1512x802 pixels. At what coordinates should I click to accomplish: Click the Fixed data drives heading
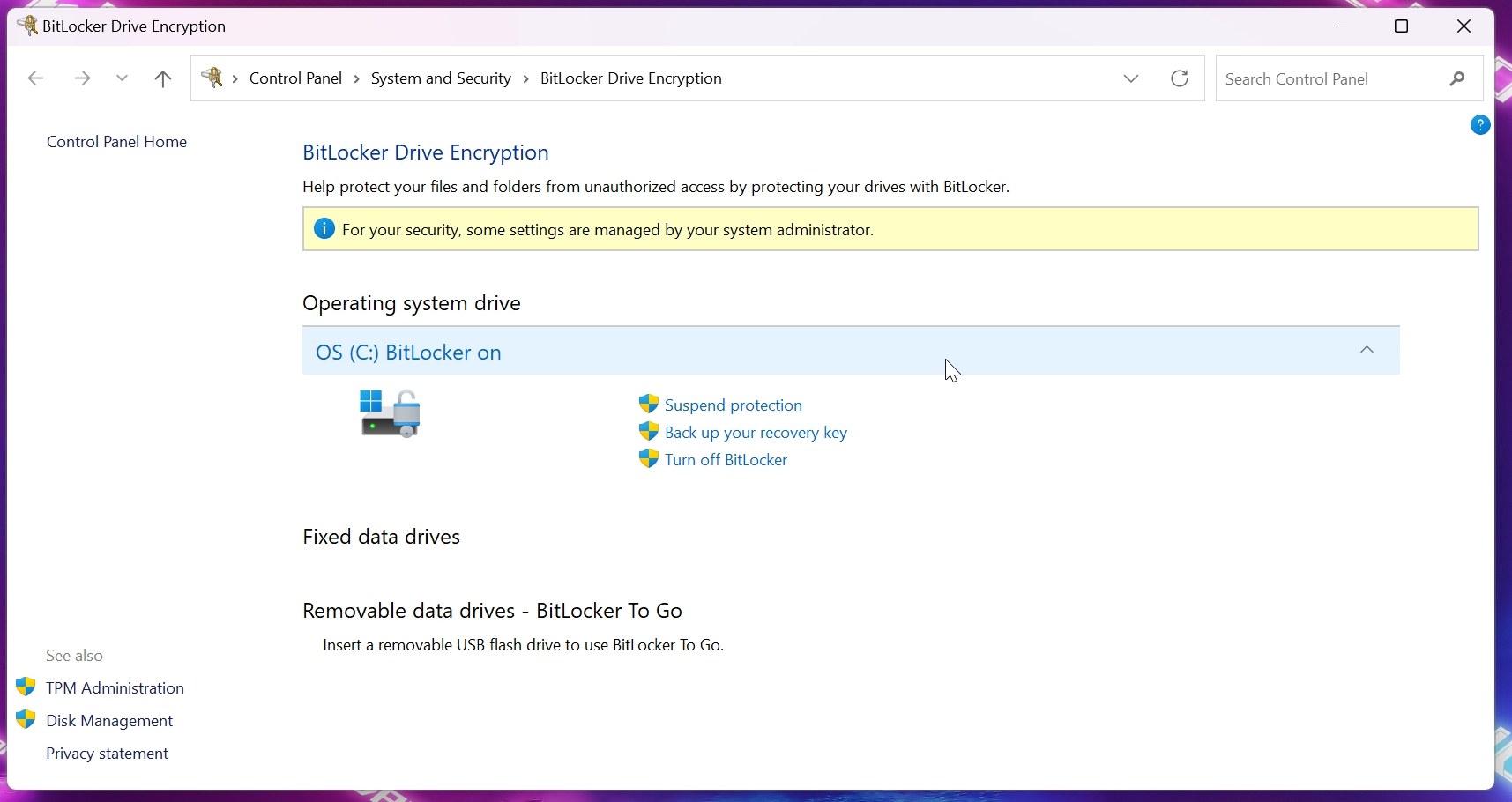click(381, 537)
